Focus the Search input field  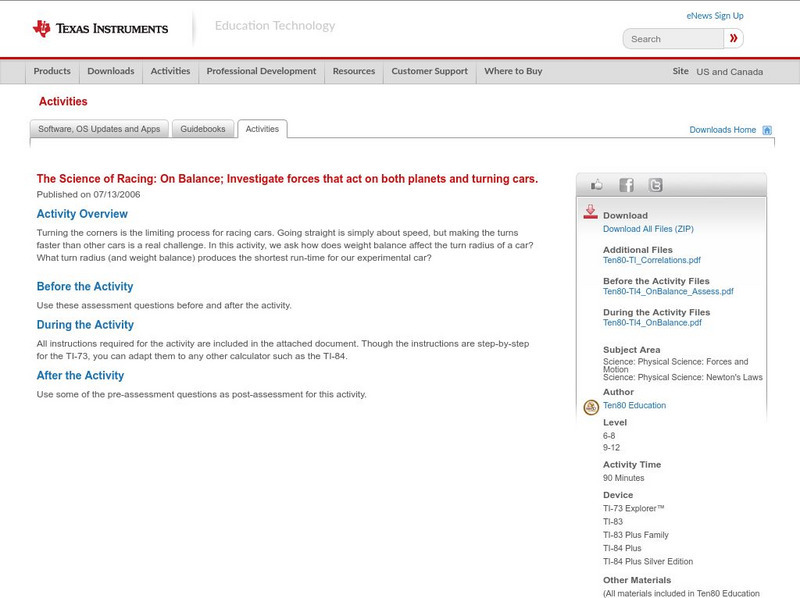pyautogui.click(x=673, y=39)
